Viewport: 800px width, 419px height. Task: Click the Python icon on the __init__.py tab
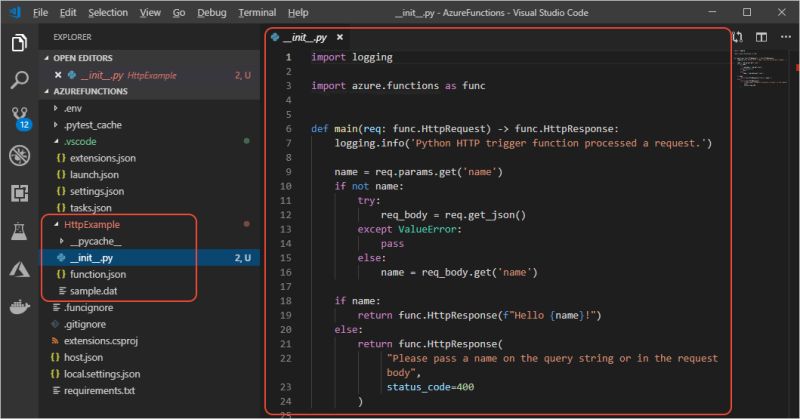pyautogui.click(x=276, y=37)
